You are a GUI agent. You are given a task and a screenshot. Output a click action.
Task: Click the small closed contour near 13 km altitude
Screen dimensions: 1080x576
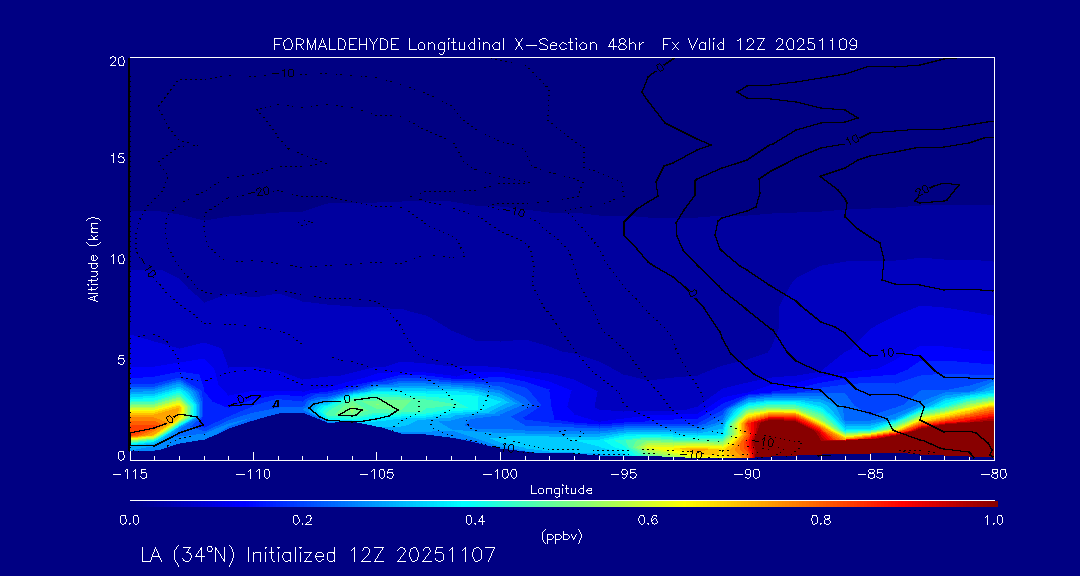click(937, 193)
